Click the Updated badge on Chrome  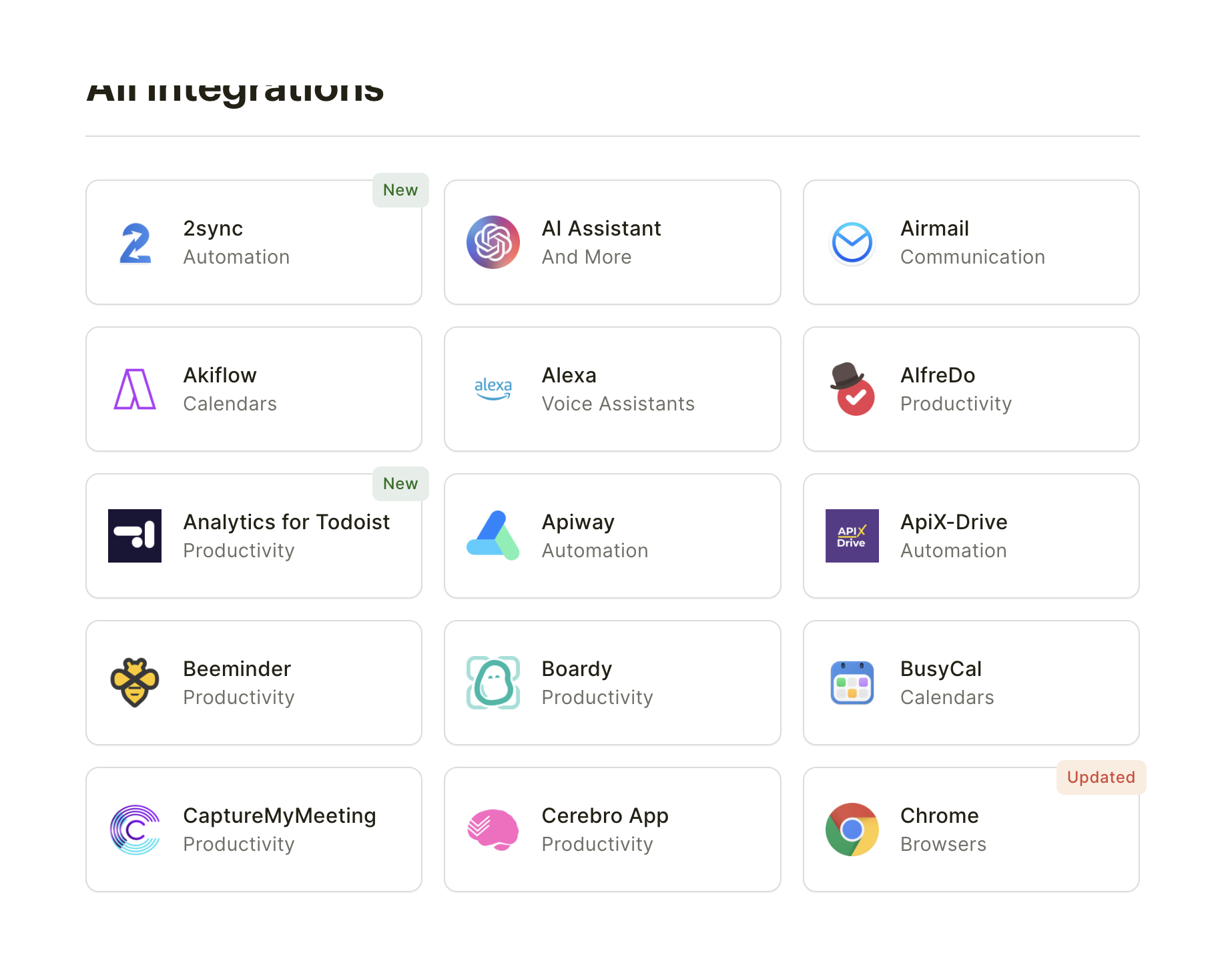1101,778
